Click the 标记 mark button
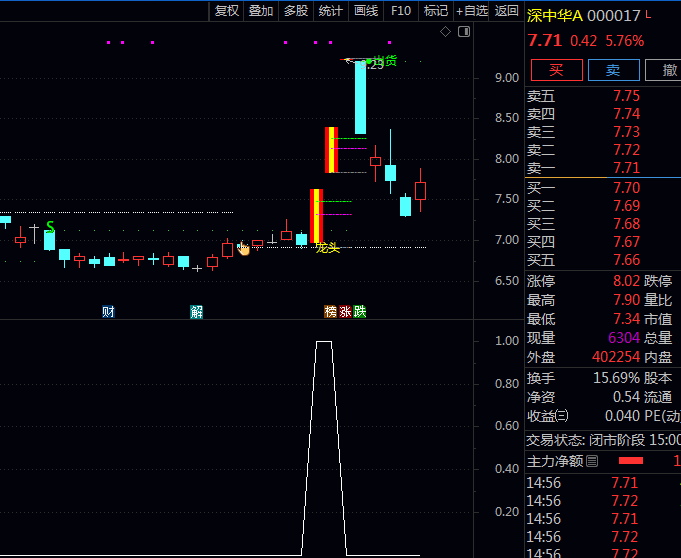This screenshot has height=558, width=681. point(436,10)
